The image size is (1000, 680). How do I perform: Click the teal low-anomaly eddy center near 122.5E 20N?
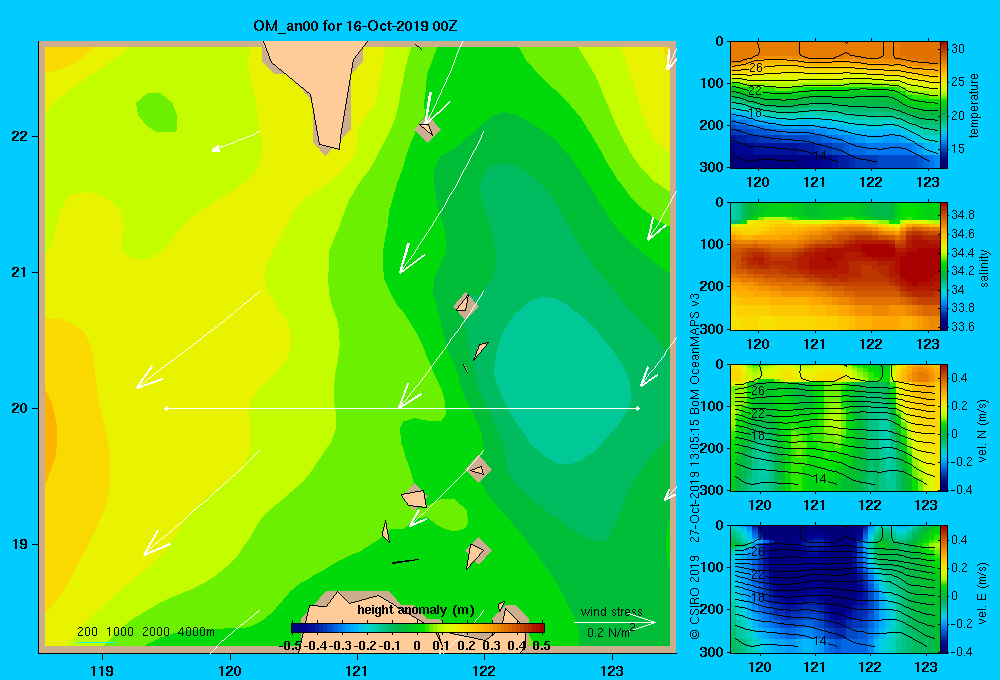pos(561,383)
